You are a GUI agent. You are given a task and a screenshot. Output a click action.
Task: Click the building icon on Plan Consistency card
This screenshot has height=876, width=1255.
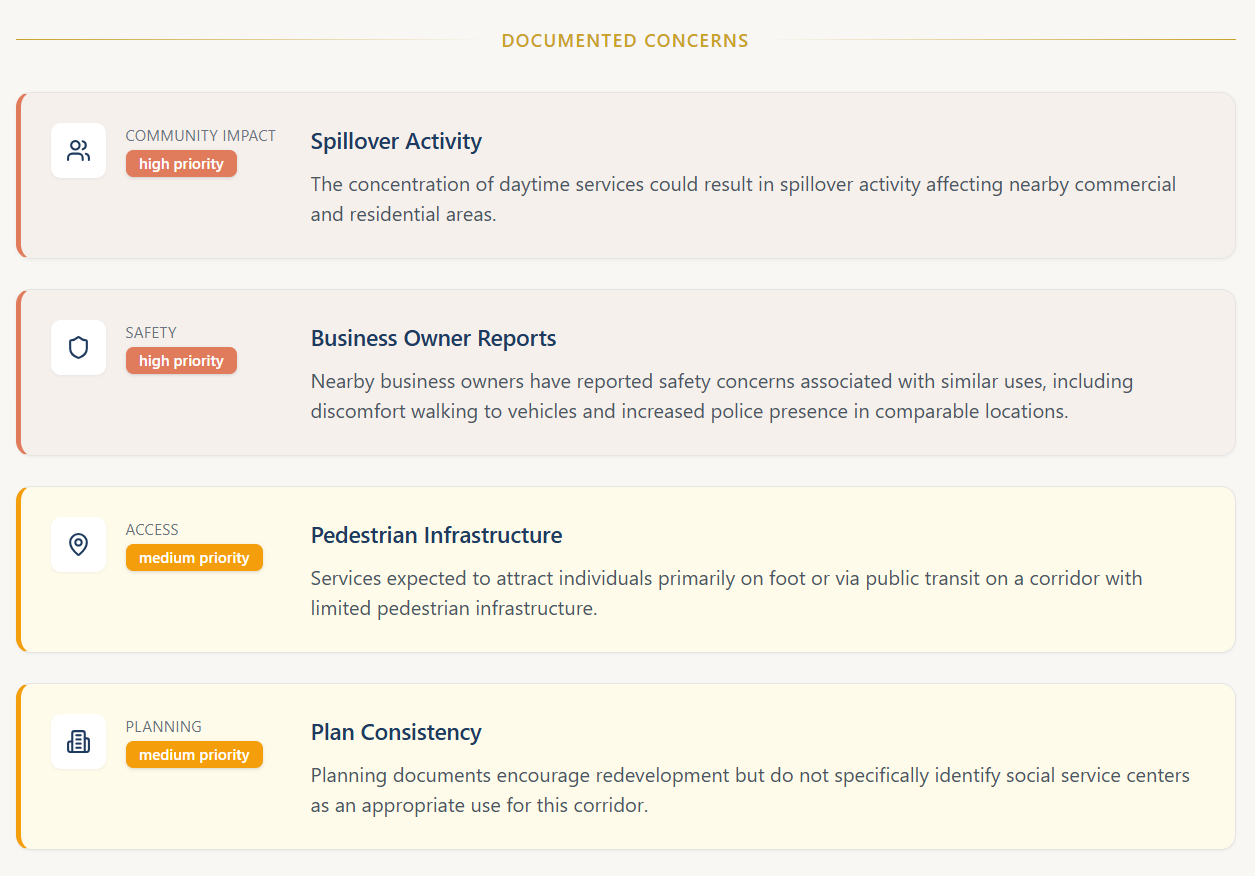[79, 742]
